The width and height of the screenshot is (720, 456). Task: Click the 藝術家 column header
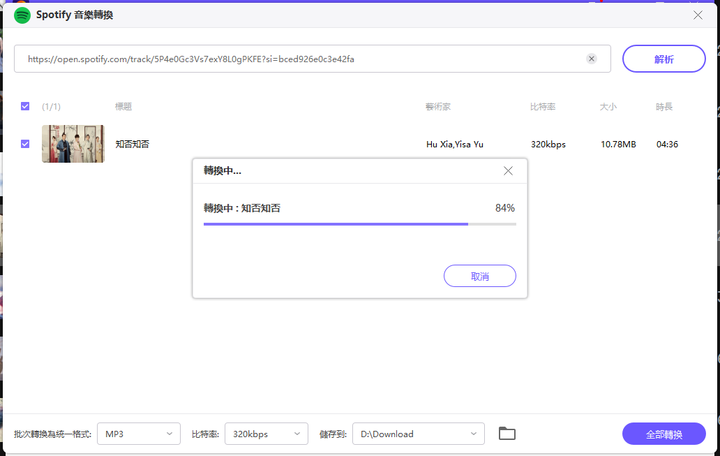point(438,107)
